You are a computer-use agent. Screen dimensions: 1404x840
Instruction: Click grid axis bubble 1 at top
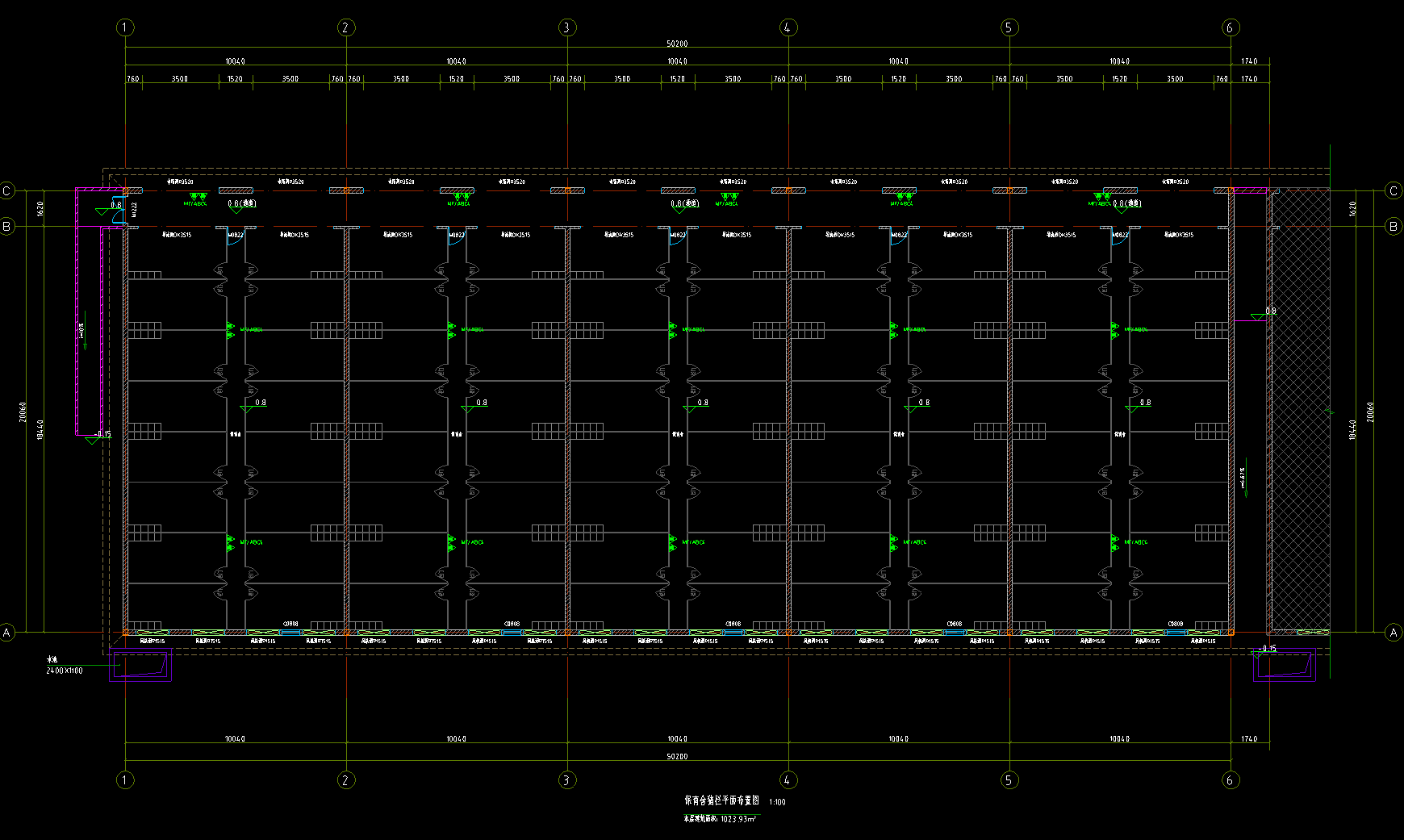pyautogui.click(x=125, y=27)
